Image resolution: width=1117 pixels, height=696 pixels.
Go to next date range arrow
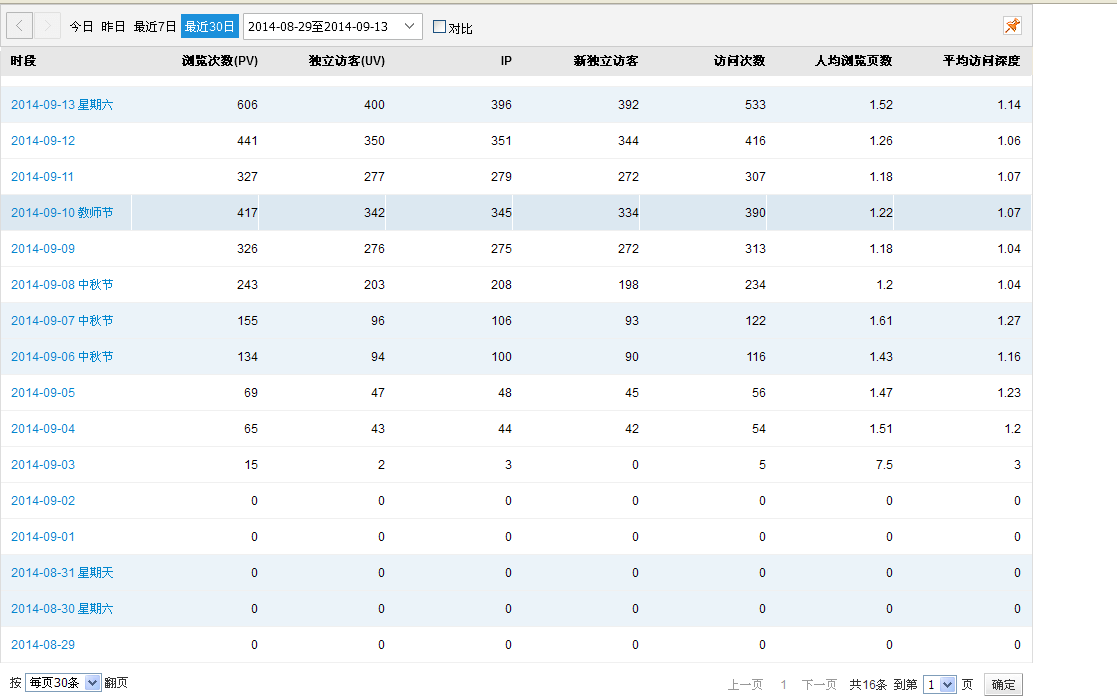click(48, 26)
